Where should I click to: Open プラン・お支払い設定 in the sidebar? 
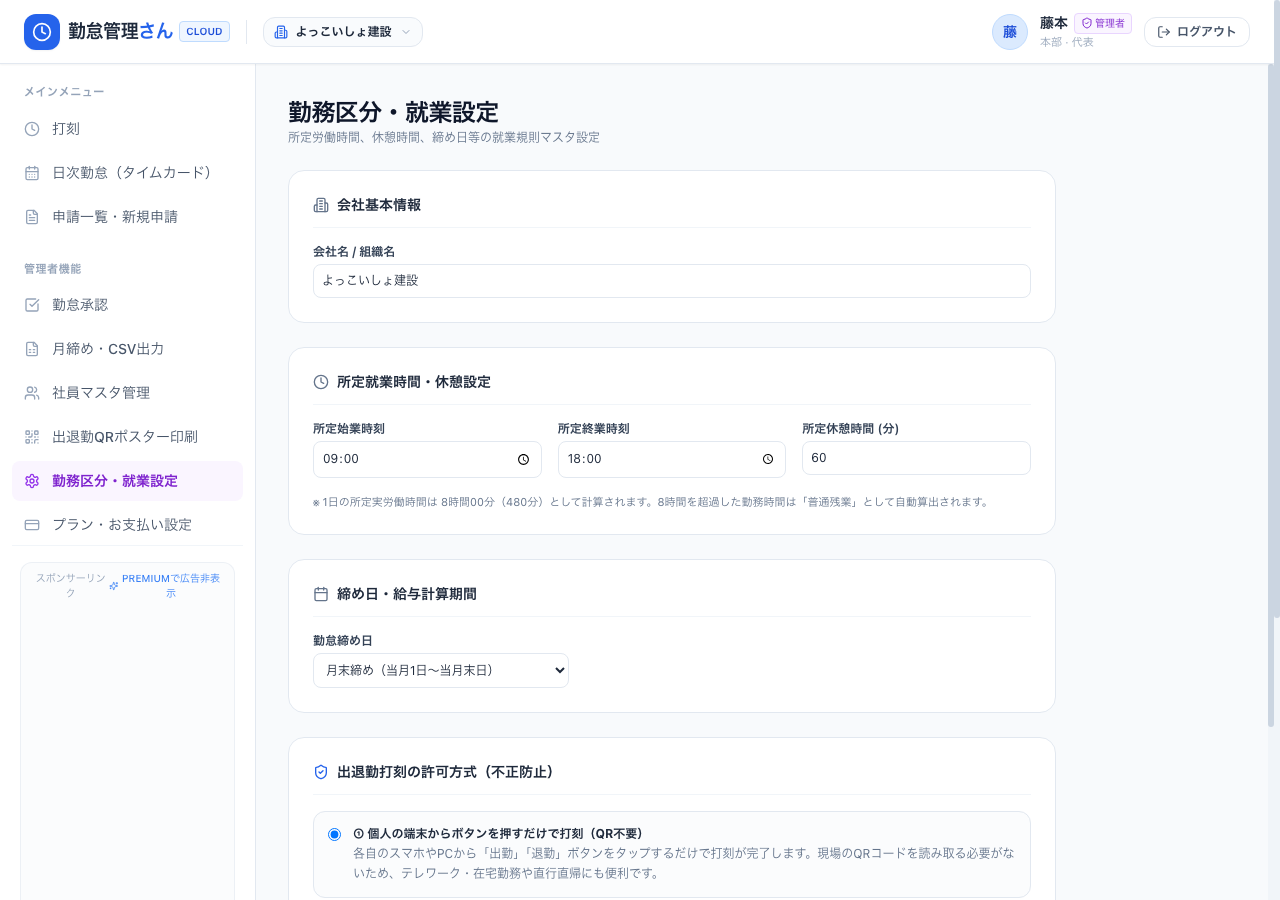click(x=127, y=525)
